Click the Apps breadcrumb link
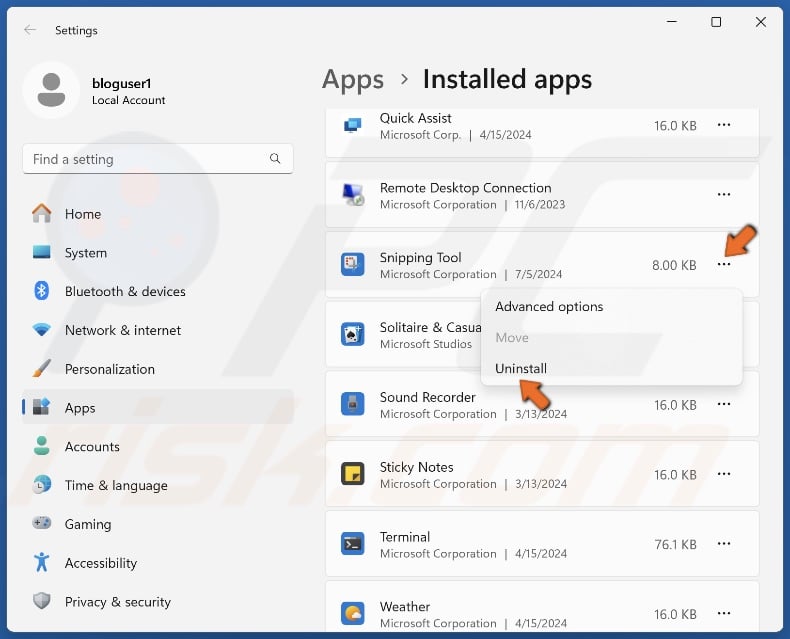Screen dimensions: 790x639 point(353,80)
